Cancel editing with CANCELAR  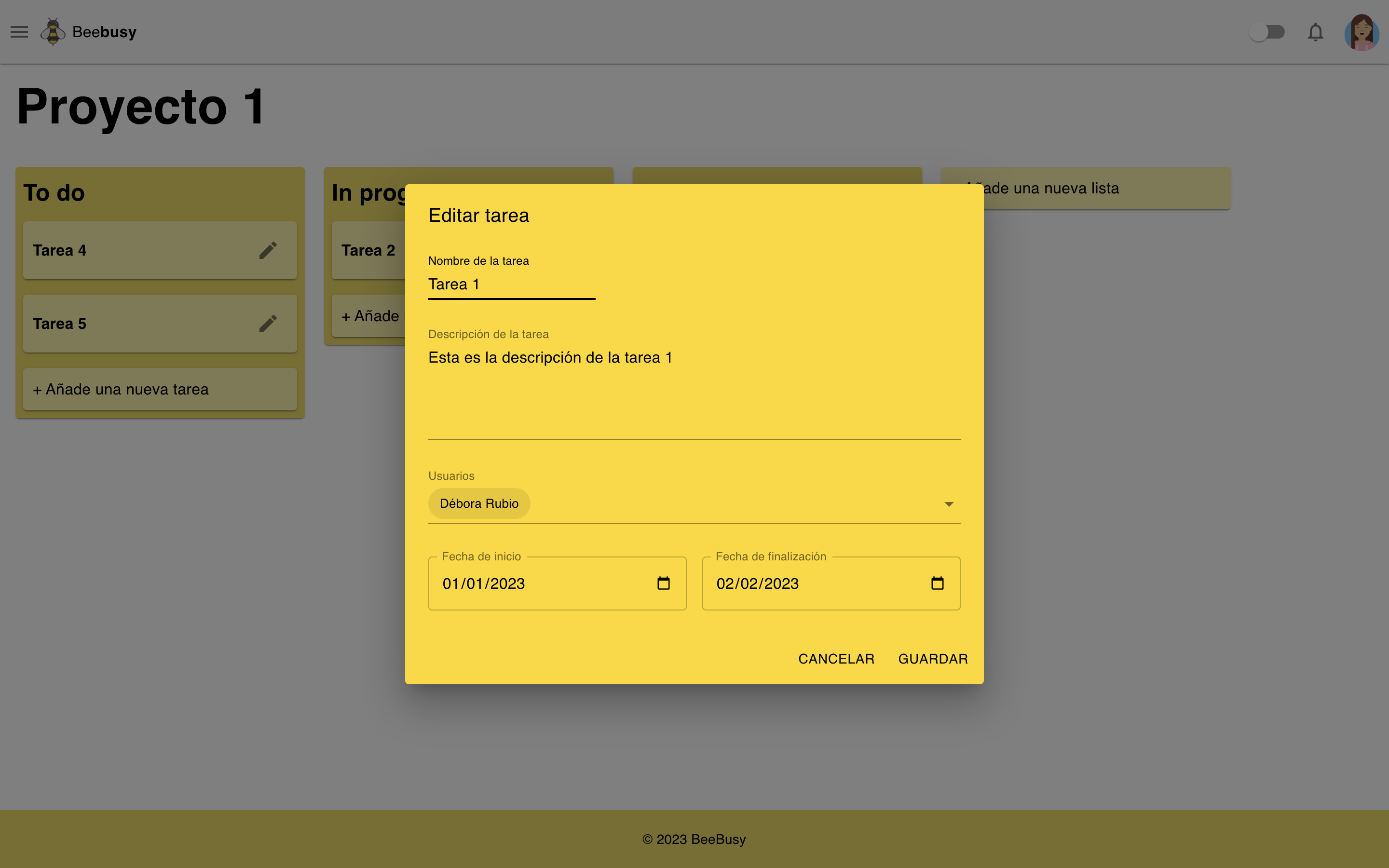click(x=836, y=658)
